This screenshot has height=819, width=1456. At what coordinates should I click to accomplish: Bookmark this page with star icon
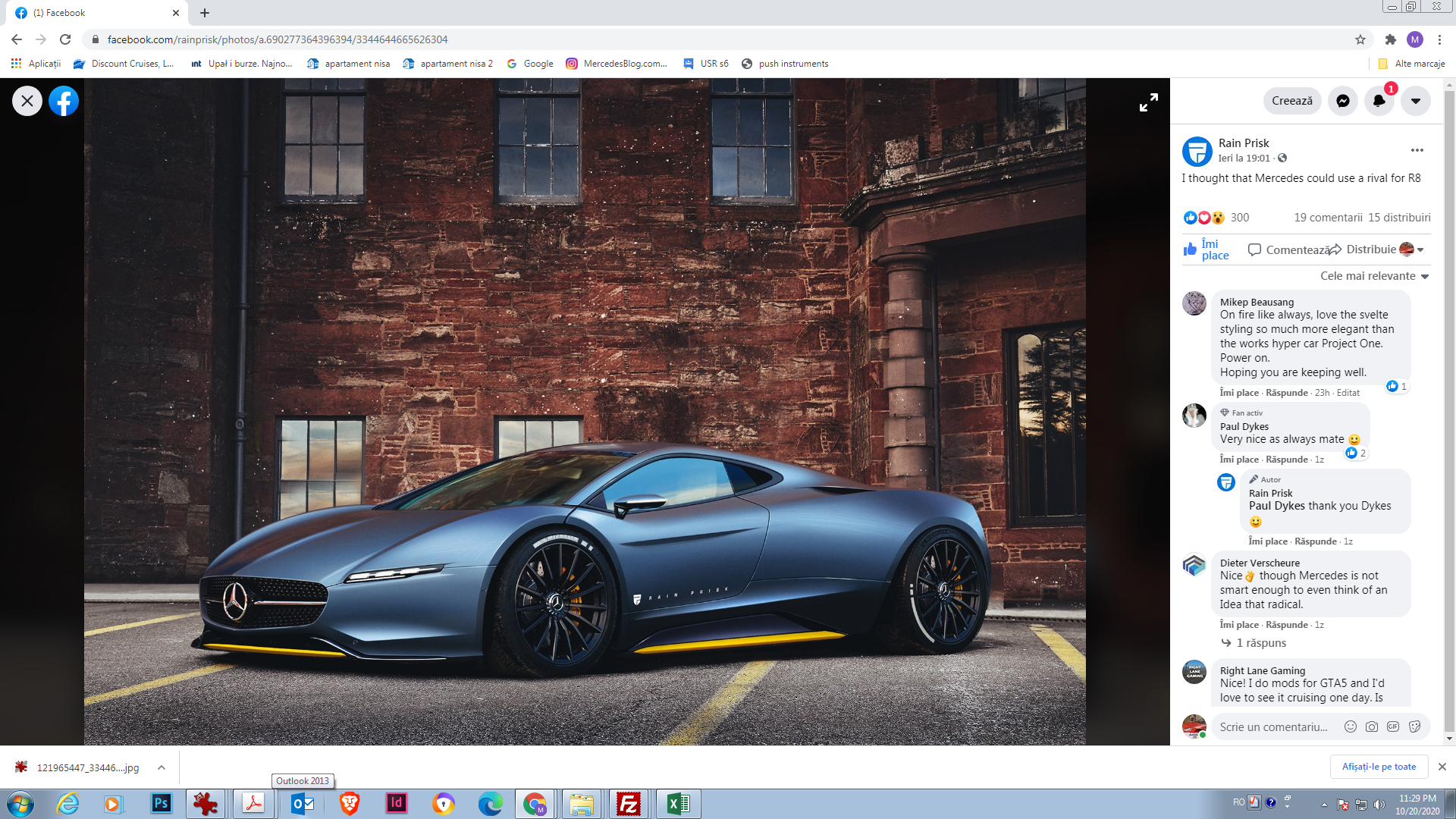click(1360, 39)
